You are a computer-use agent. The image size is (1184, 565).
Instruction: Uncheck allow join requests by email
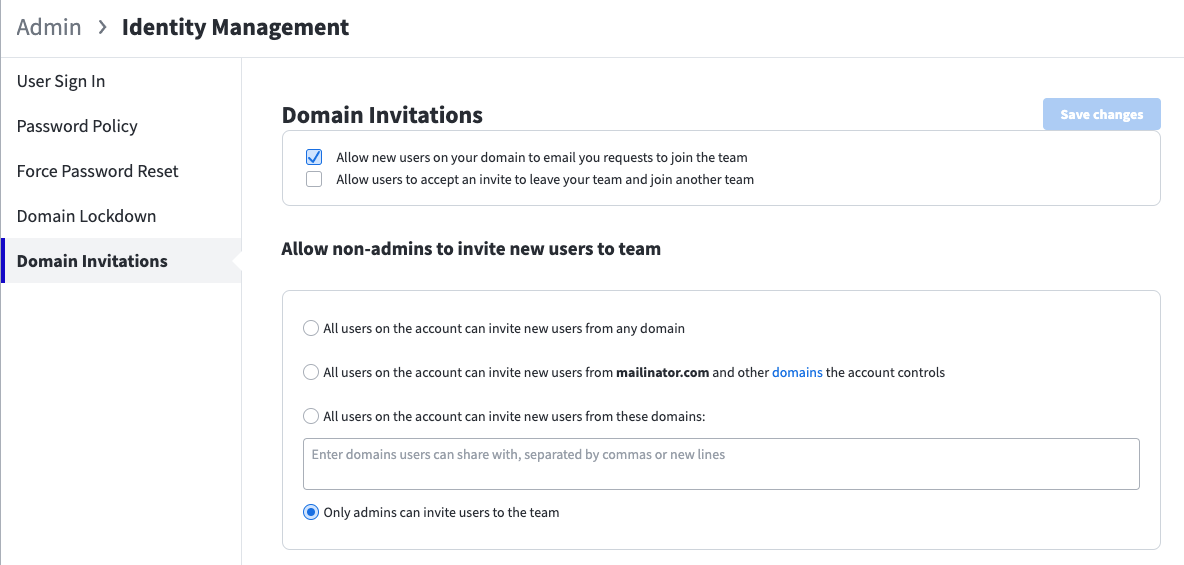point(314,157)
